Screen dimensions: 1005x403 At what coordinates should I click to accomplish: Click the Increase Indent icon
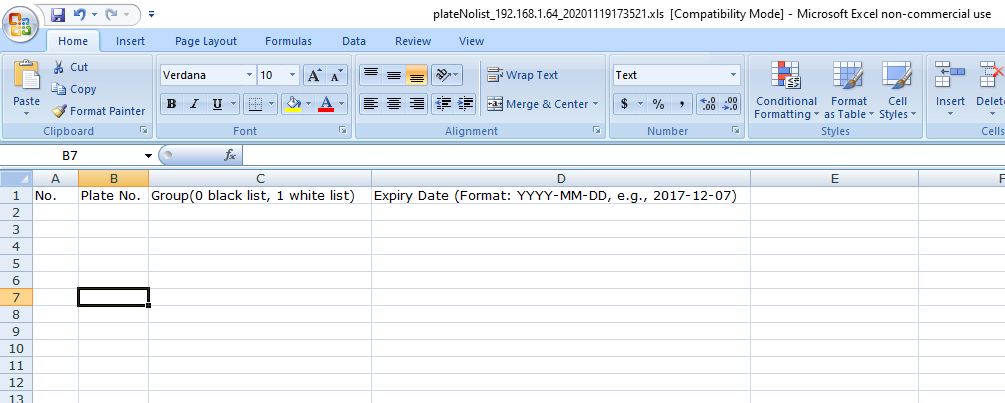(x=465, y=104)
